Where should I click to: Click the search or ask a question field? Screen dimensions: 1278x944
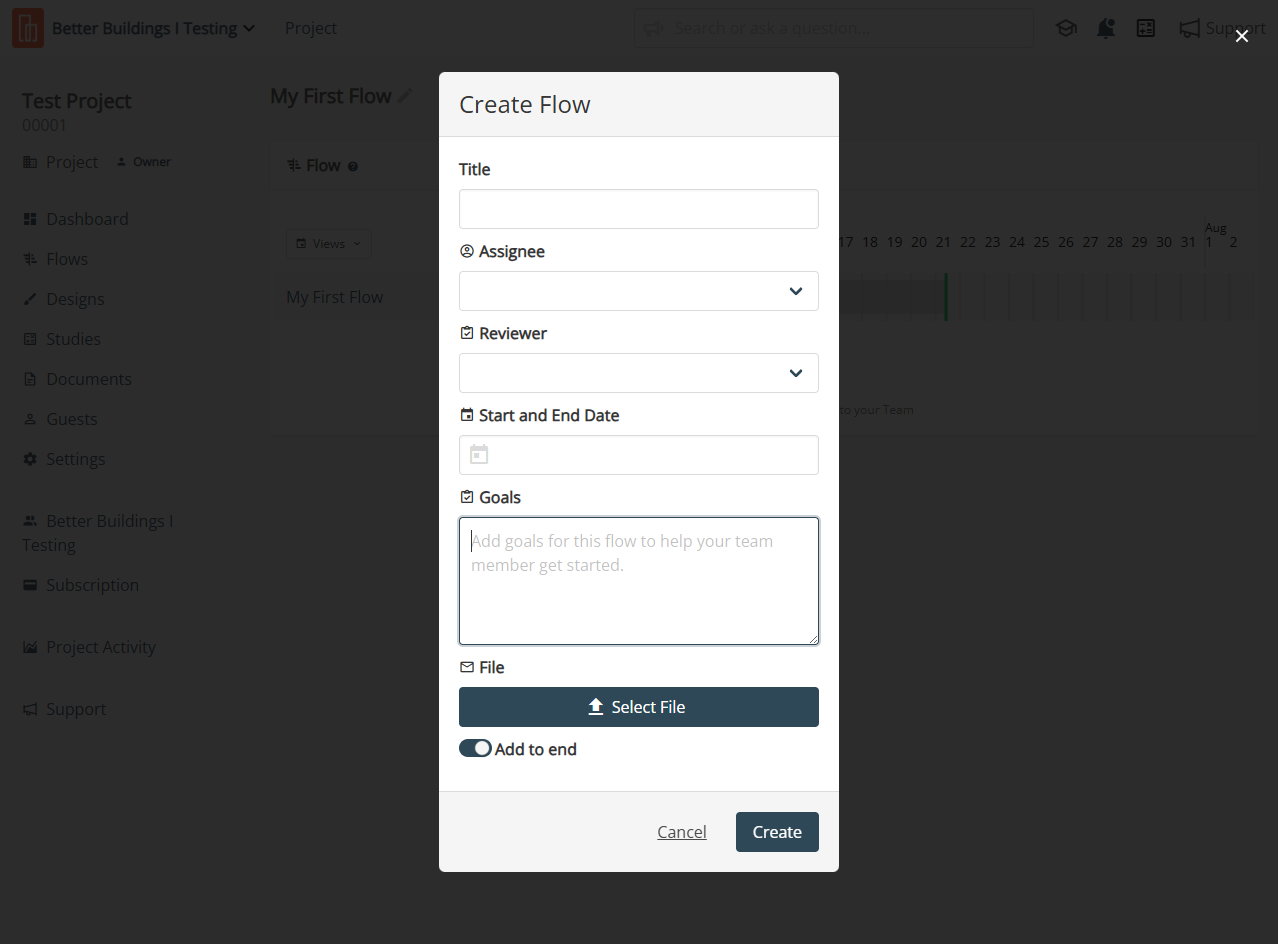point(834,28)
